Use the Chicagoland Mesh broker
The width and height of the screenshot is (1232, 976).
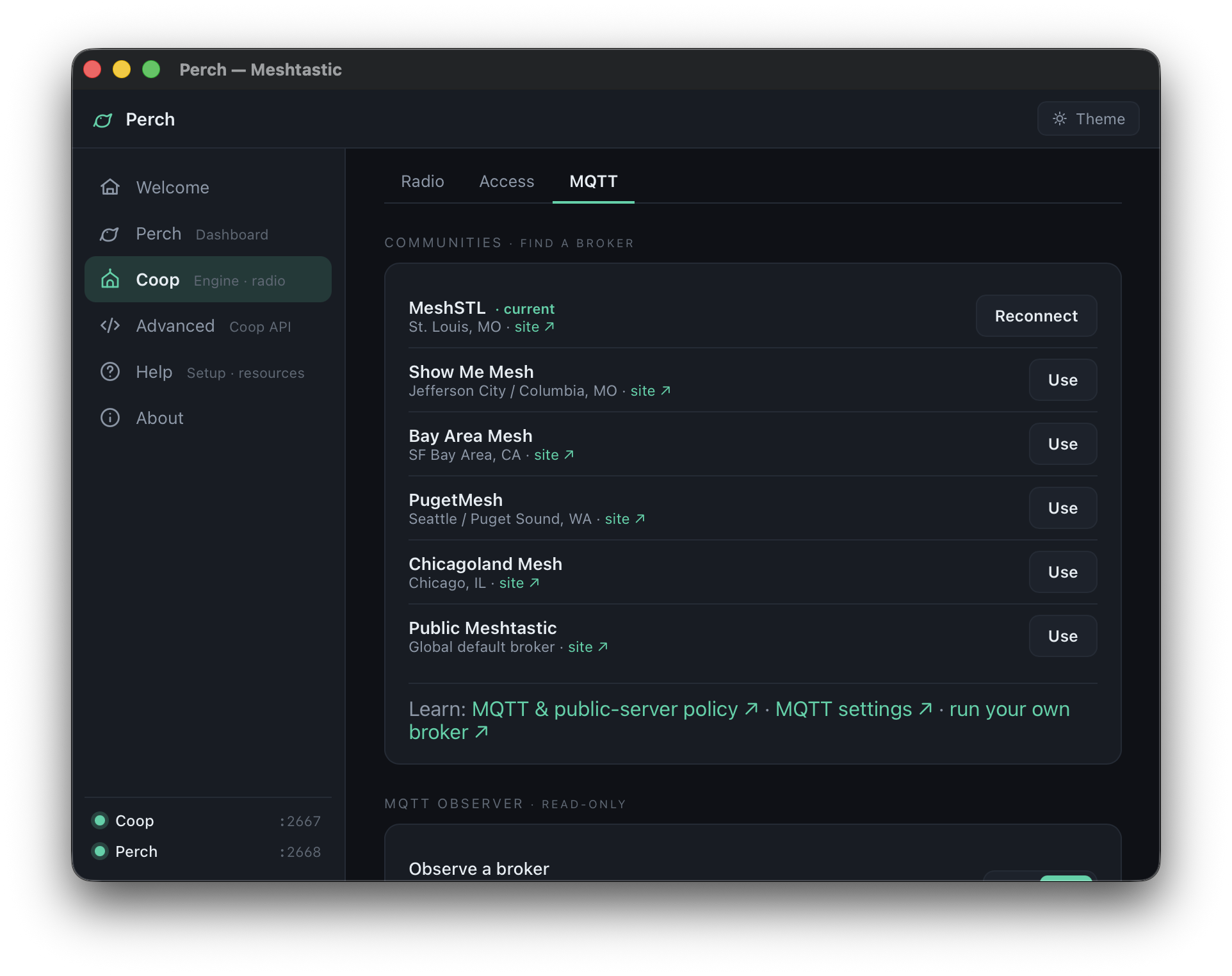(1063, 572)
